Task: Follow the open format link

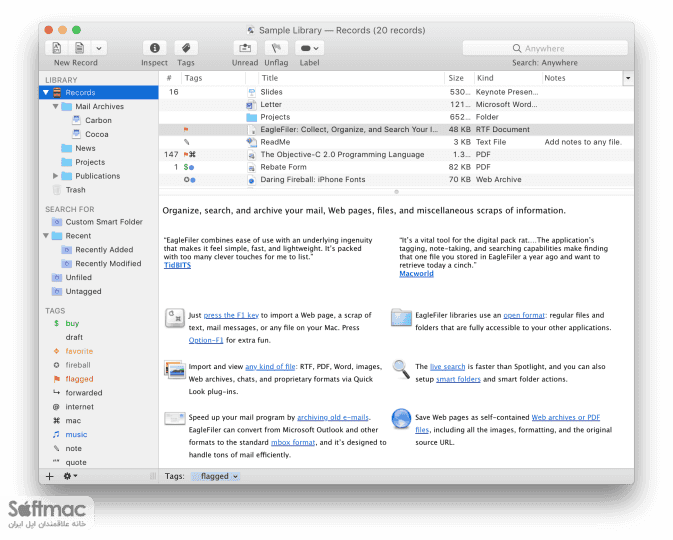Action: point(524,315)
